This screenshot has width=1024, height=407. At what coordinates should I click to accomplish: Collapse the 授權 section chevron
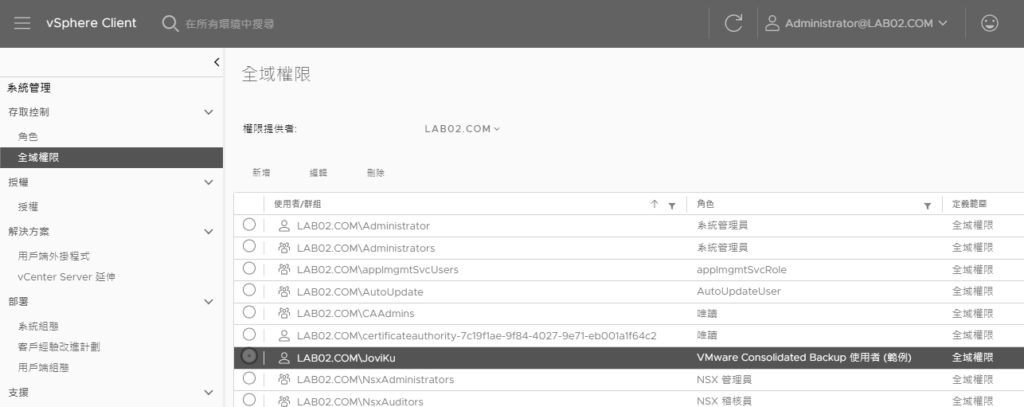click(208, 182)
